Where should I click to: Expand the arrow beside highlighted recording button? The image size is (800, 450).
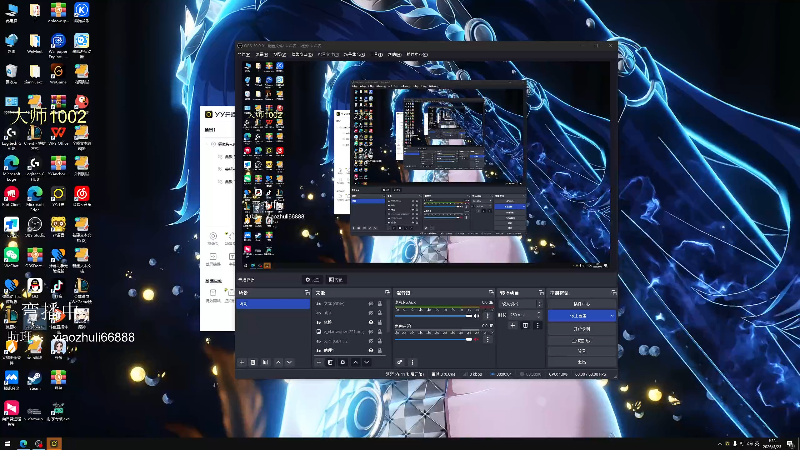pyautogui.click(x=611, y=315)
